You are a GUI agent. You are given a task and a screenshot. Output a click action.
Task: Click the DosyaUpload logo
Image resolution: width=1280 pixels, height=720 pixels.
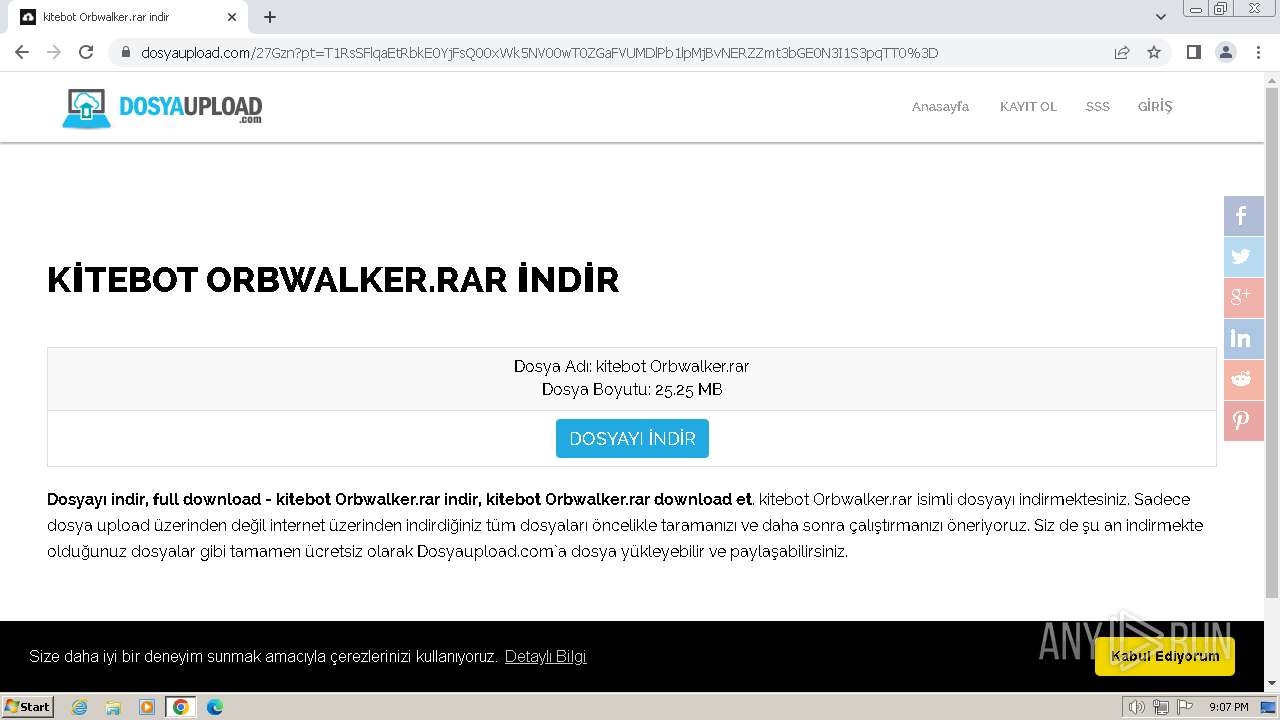[162, 108]
